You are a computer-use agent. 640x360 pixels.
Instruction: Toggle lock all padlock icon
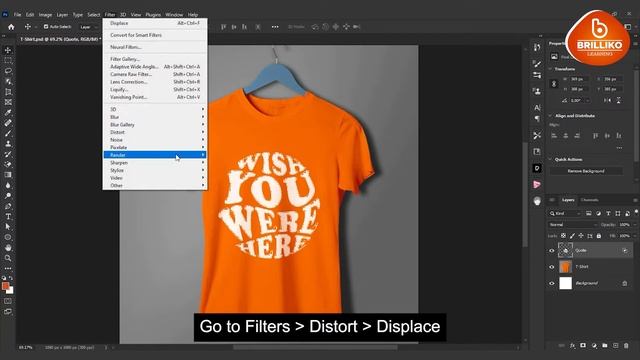[599, 236]
